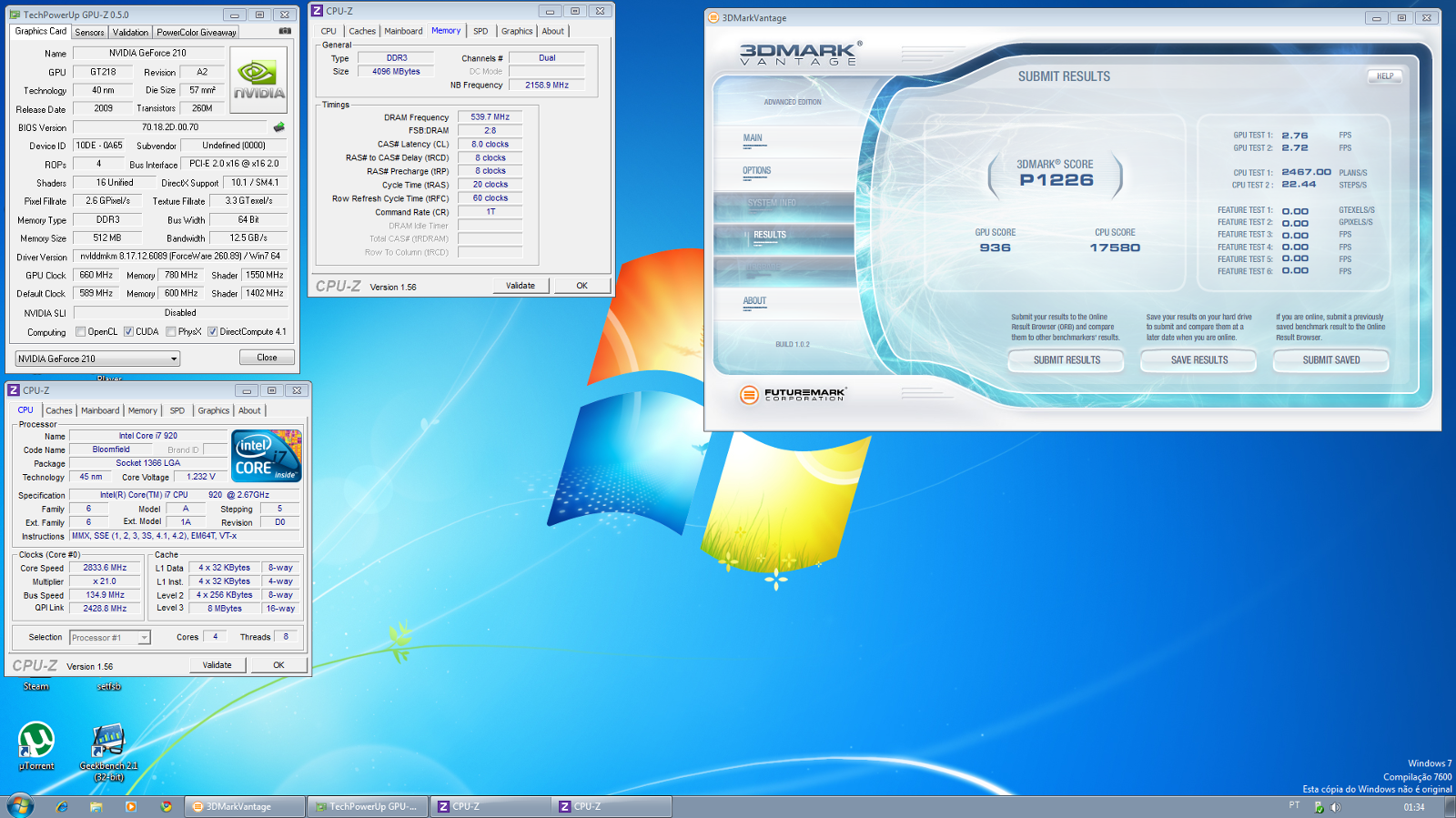Click HELP button in 3DMark Vantage
The width and height of the screenshot is (1456, 818).
click(x=1384, y=76)
